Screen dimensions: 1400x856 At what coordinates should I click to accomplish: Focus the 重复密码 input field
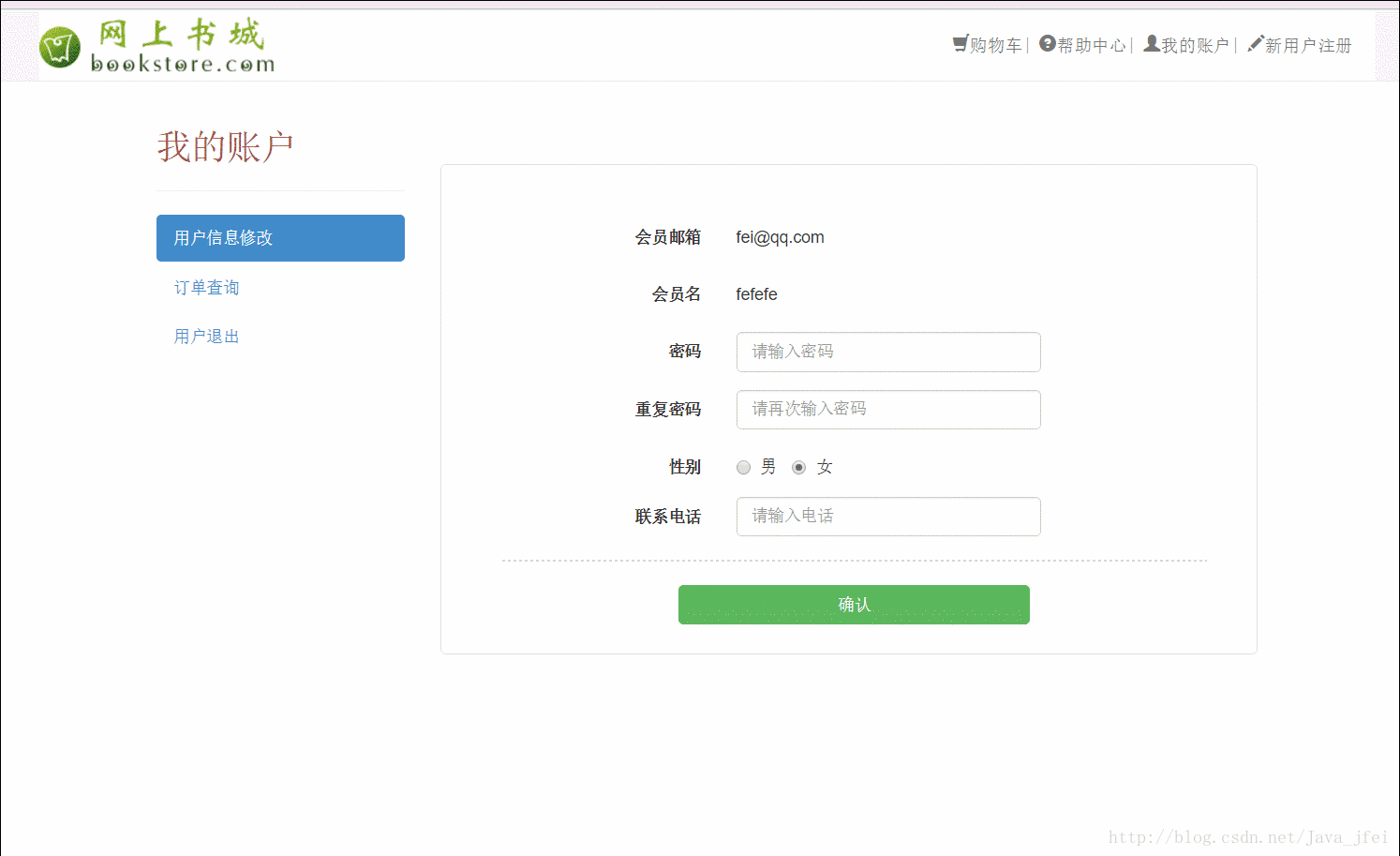click(888, 410)
